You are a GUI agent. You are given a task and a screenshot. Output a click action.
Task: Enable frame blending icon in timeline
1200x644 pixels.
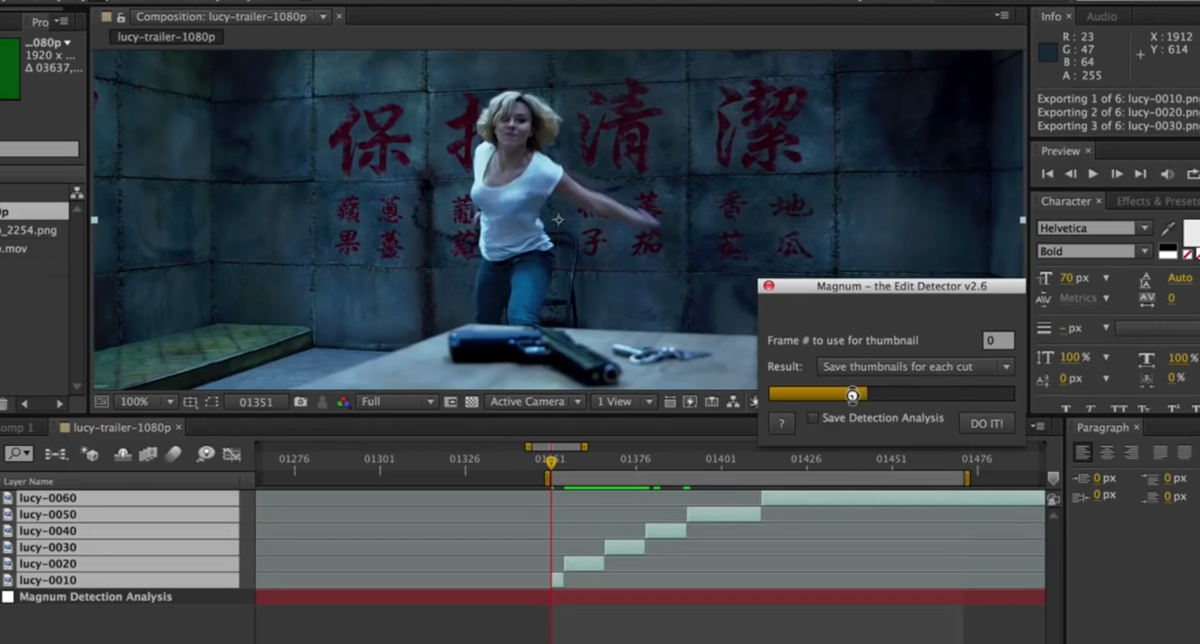pyautogui.click(x=148, y=454)
